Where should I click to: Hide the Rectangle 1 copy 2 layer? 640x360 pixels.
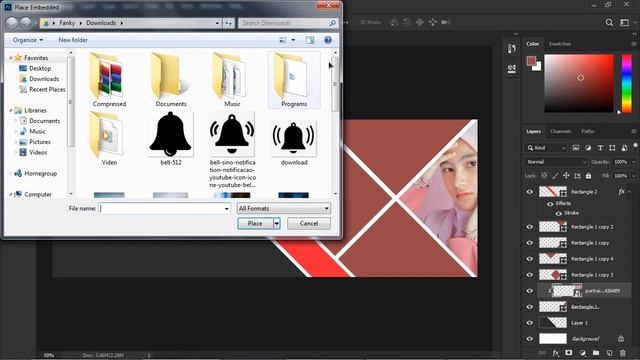[530, 227]
